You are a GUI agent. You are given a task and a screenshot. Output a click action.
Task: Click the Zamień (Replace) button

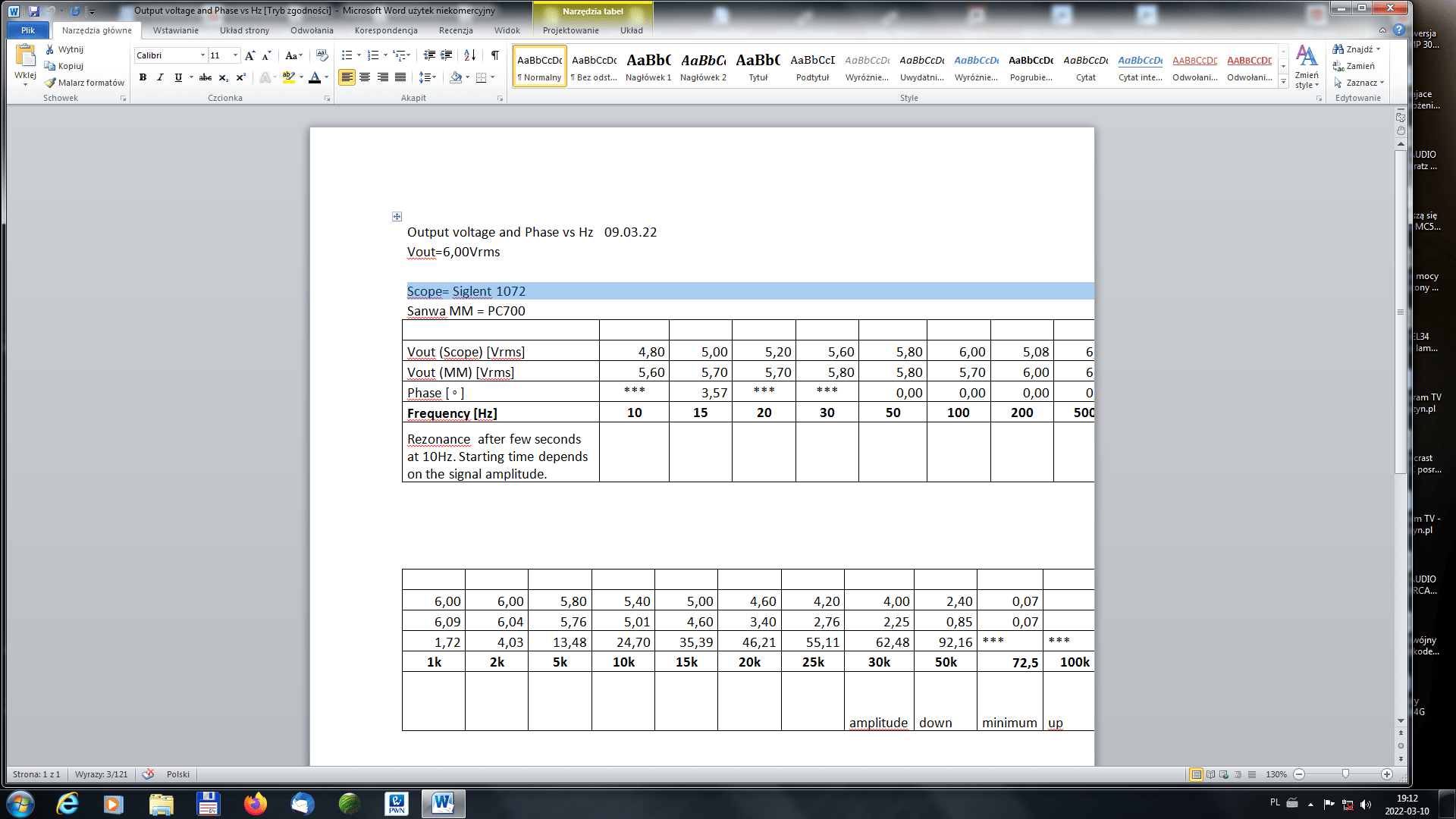click(x=1354, y=66)
